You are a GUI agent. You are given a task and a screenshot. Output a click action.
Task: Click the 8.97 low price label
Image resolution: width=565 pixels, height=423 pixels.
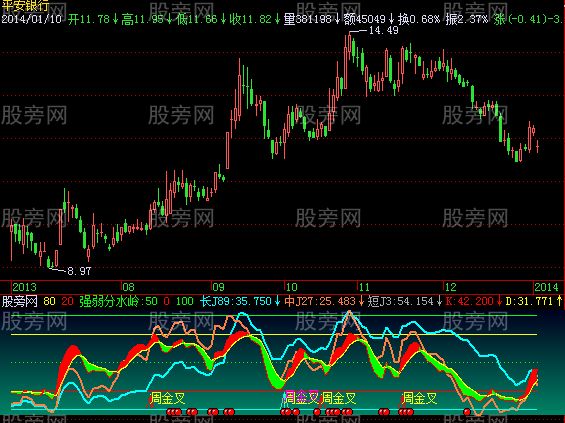click(79, 271)
